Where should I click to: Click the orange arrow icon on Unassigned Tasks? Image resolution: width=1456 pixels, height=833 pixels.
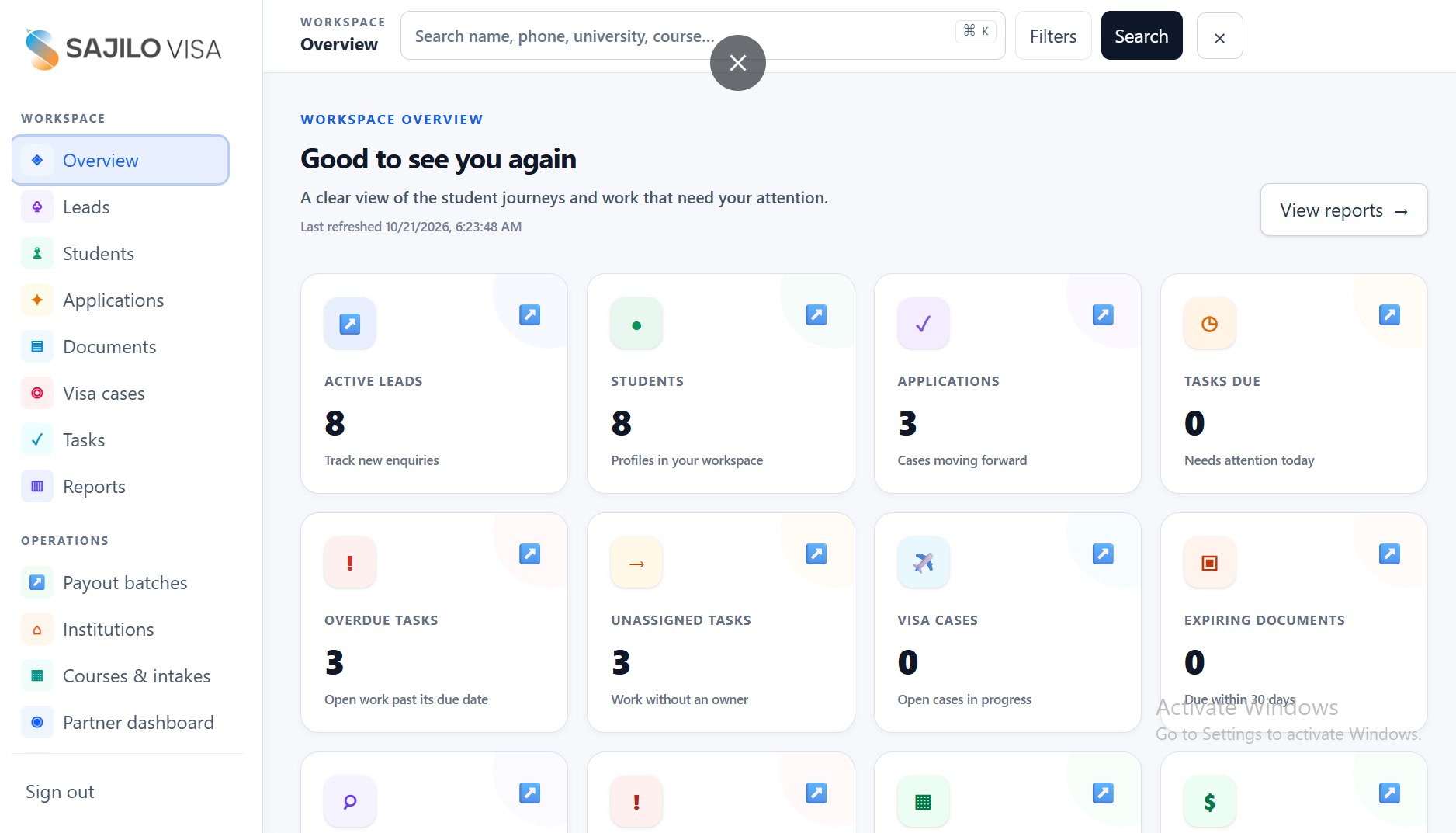pyautogui.click(x=636, y=562)
